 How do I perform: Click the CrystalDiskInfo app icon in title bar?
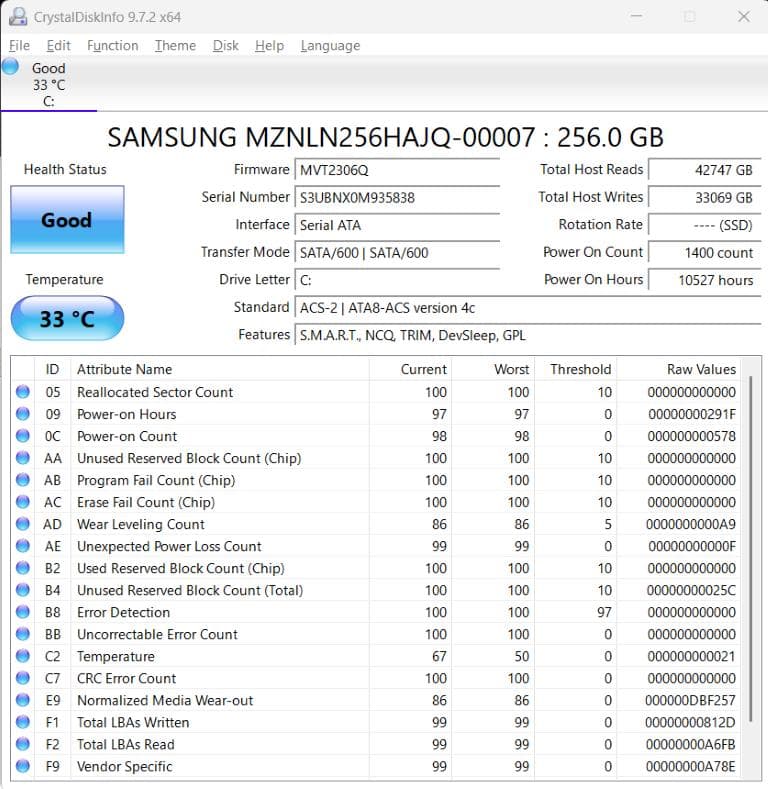[18, 17]
